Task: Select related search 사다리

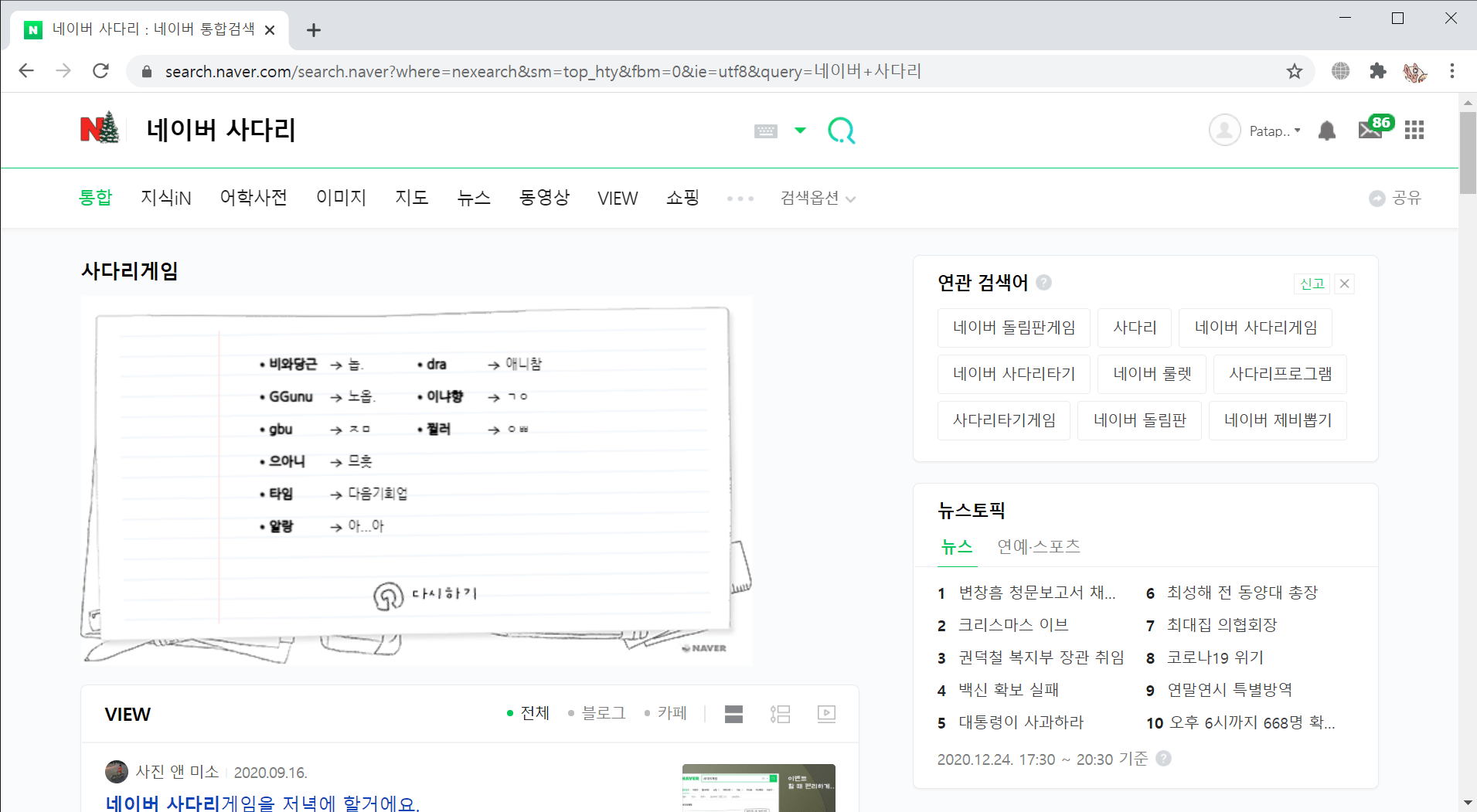Action: [x=1135, y=328]
